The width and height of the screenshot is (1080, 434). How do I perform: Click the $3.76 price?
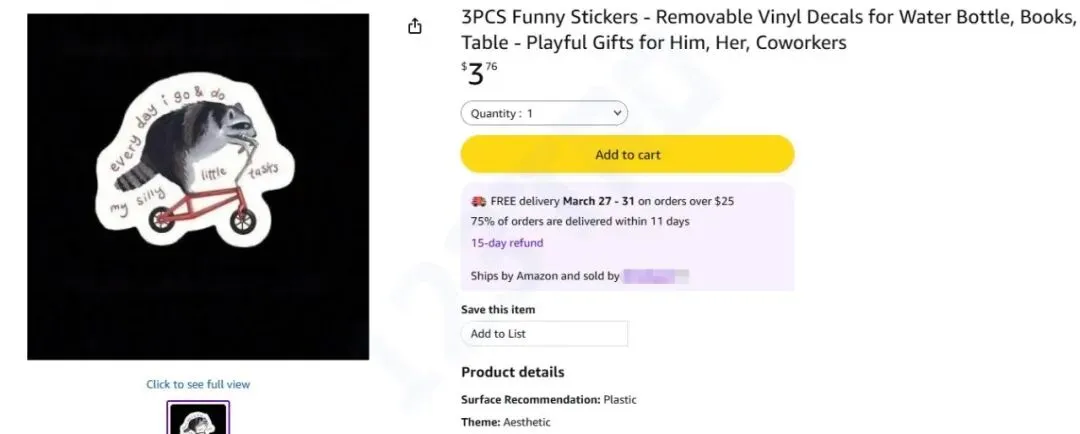(x=479, y=74)
